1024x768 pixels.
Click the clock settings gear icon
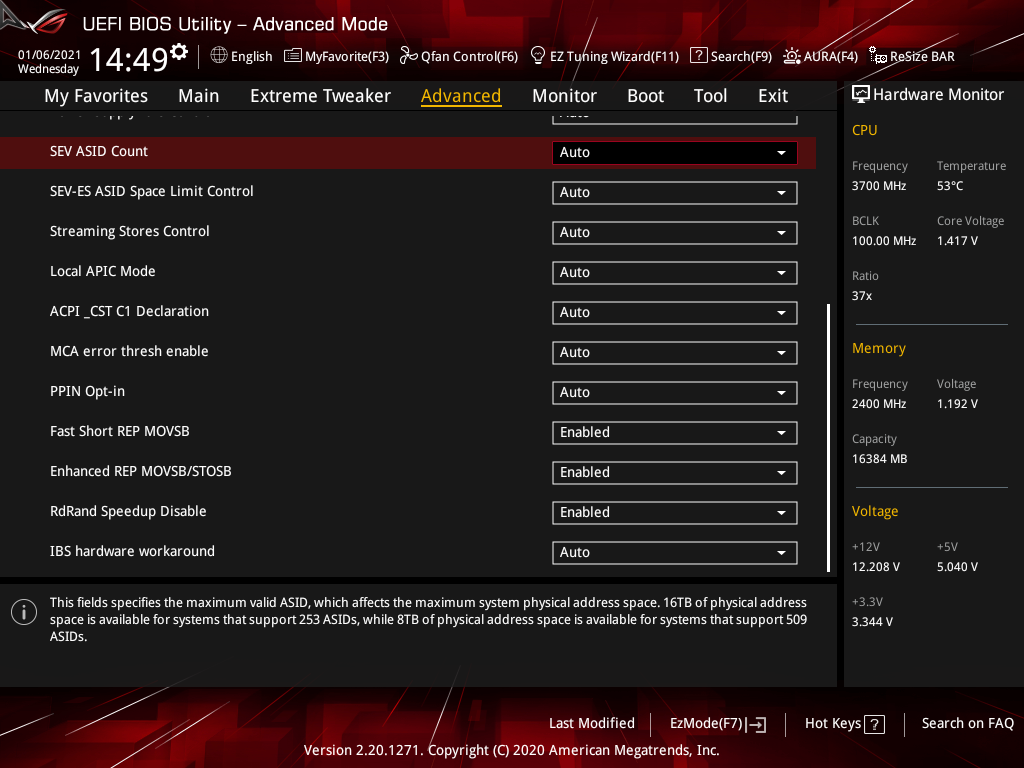click(x=179, y=51)
